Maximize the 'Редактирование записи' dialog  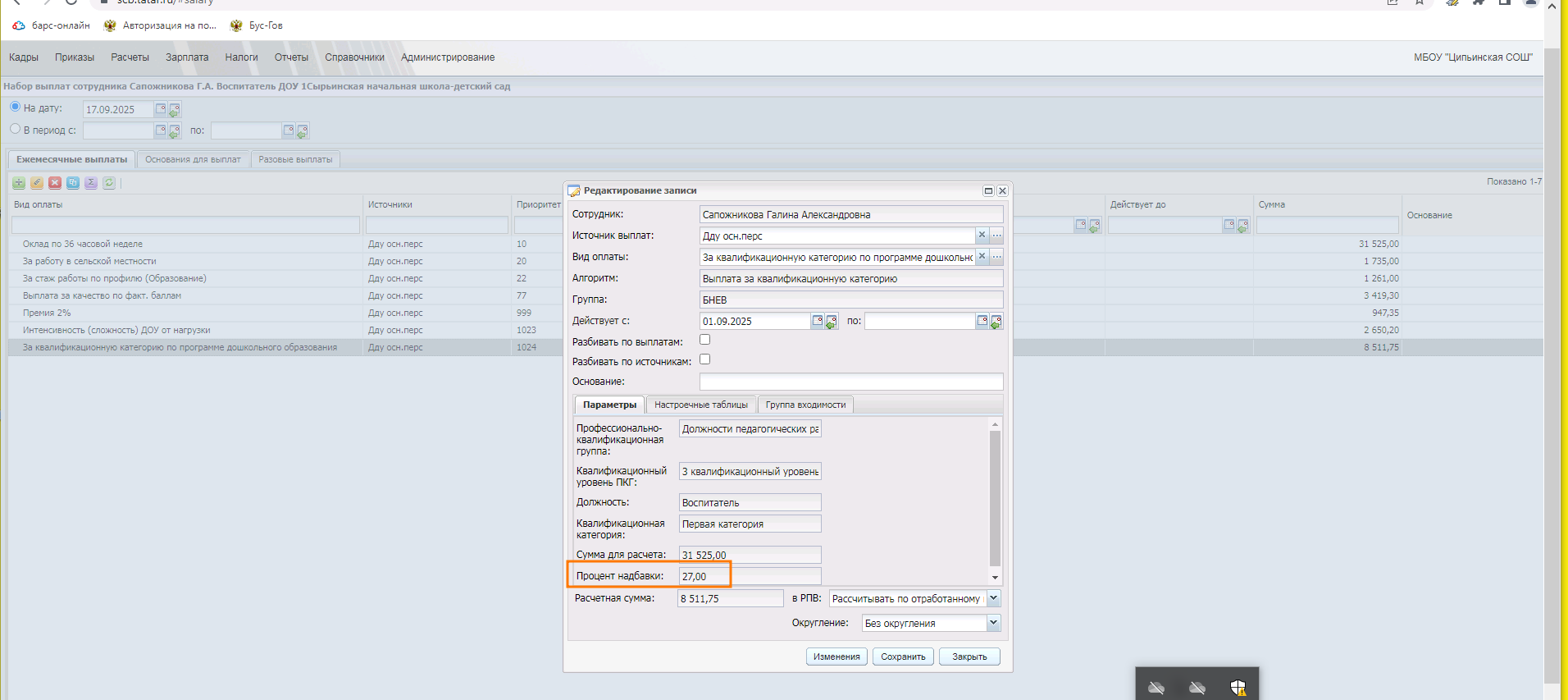coord(988,190)
